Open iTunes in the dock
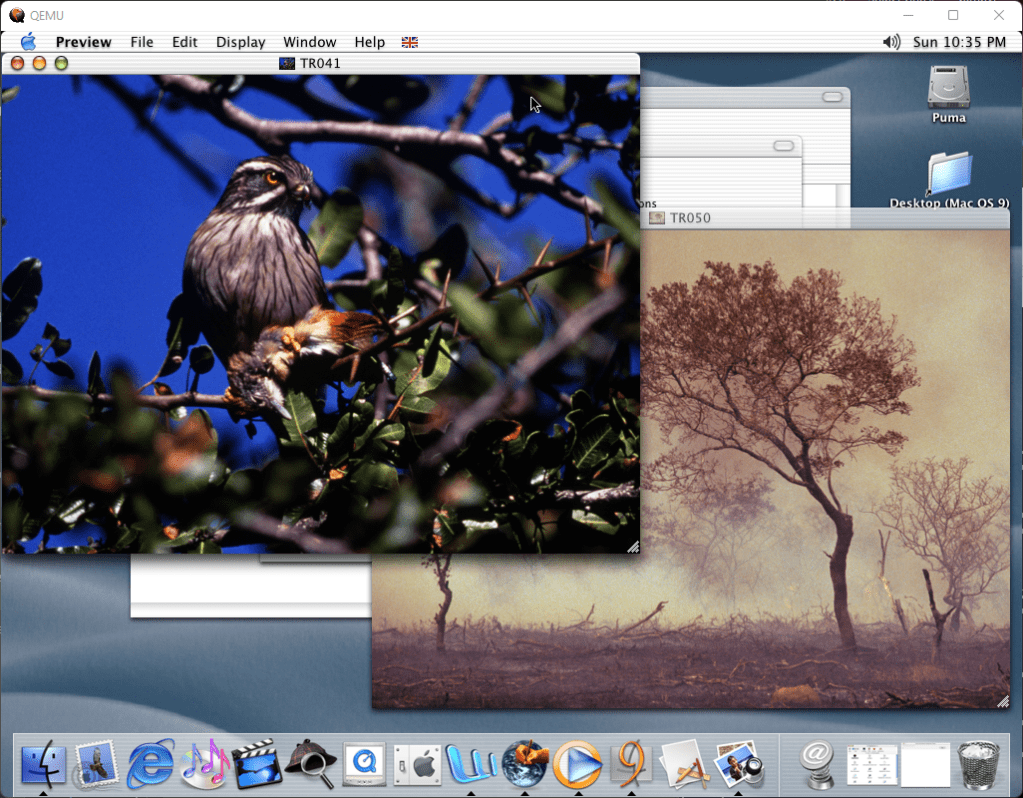1023x798 pixels. pos(204,765)
